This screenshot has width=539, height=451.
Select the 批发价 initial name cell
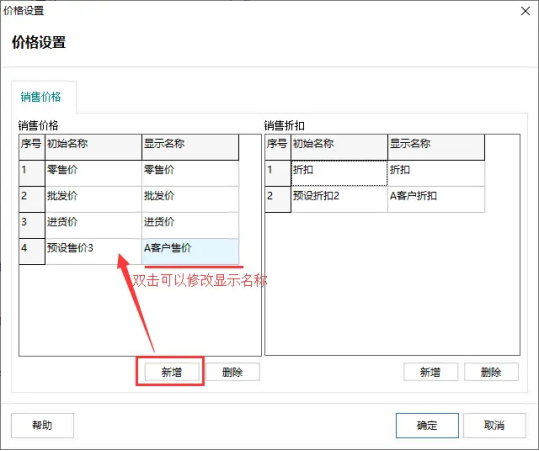(93, 199)
